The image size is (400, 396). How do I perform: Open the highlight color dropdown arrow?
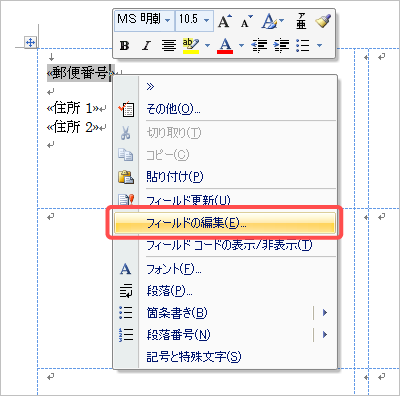point(207,45)
